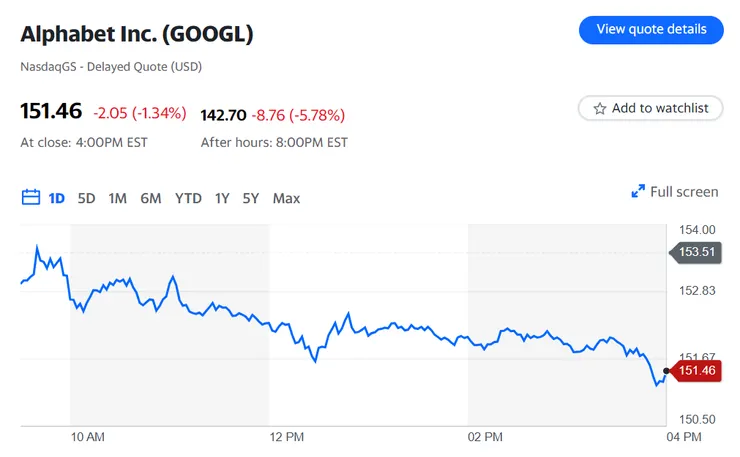
Task: Click the red 151.46 current price marker
Action: coord(696,371)
